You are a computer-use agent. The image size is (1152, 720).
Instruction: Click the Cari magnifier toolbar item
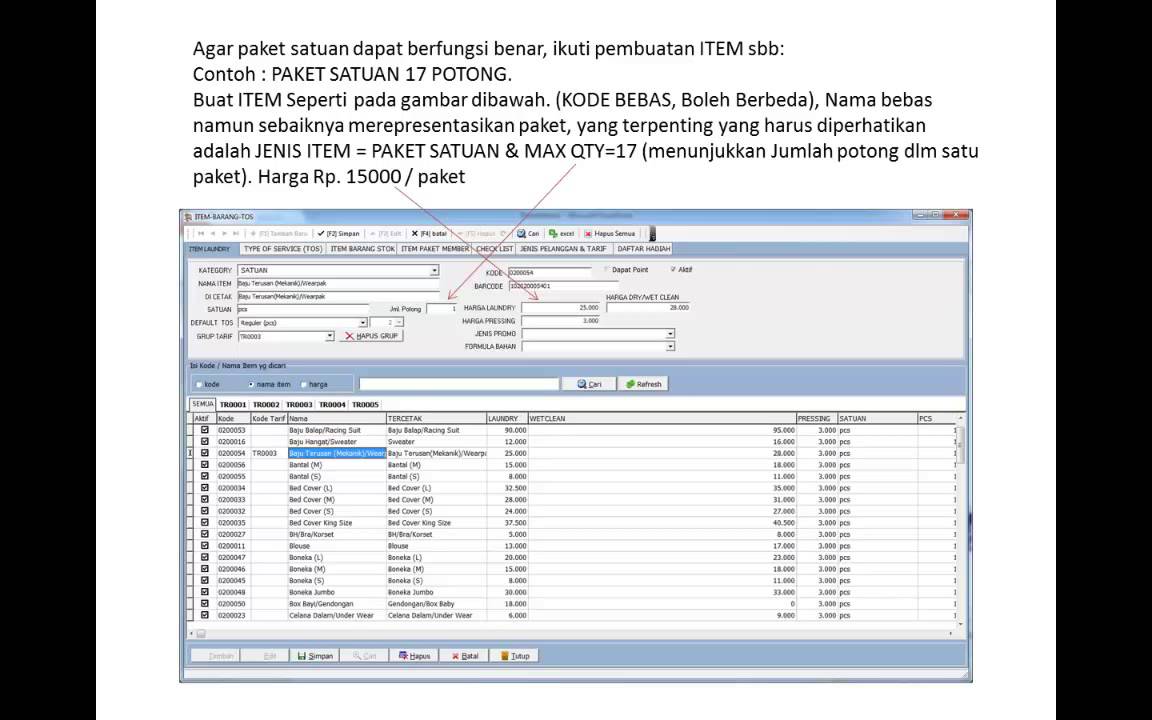click(528, 234)
